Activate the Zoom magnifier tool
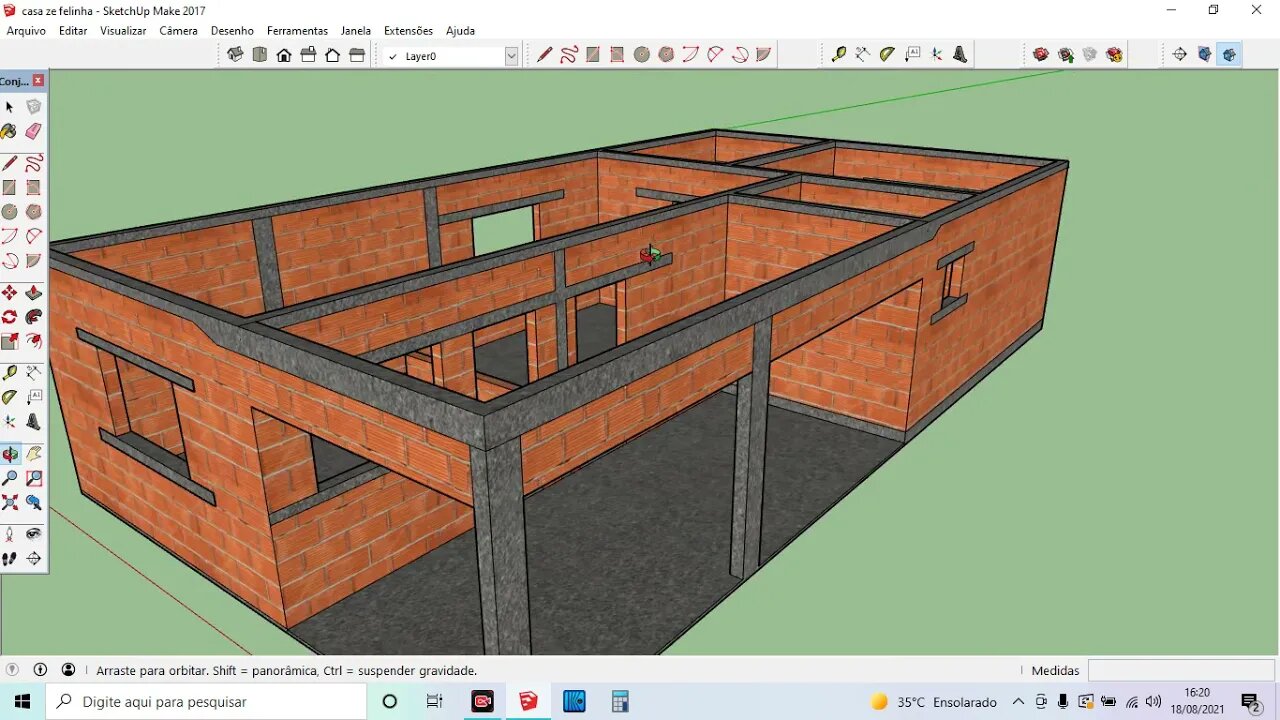 [10, 478]
